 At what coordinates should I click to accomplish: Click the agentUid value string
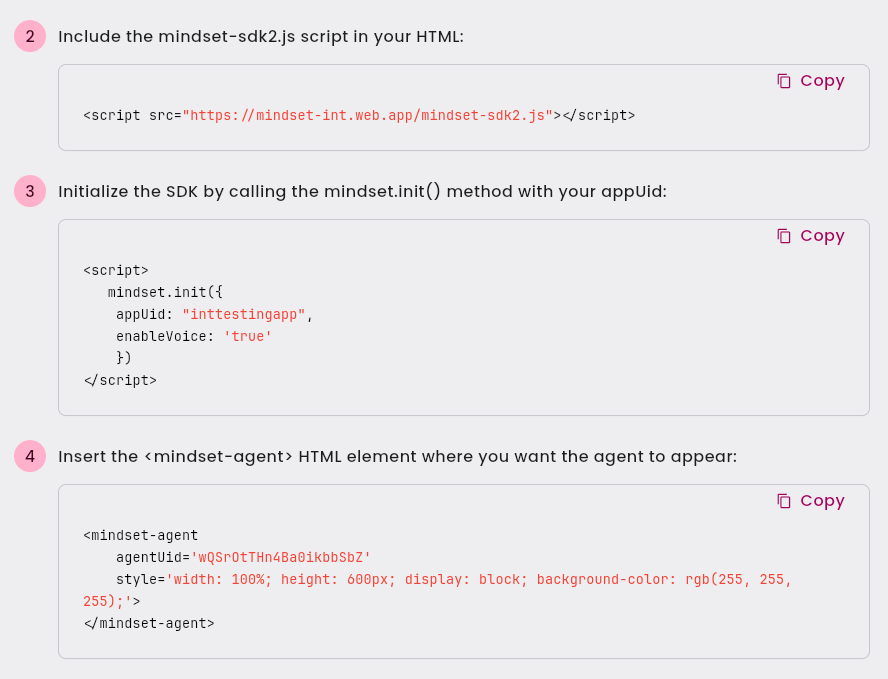click(281, 557)
